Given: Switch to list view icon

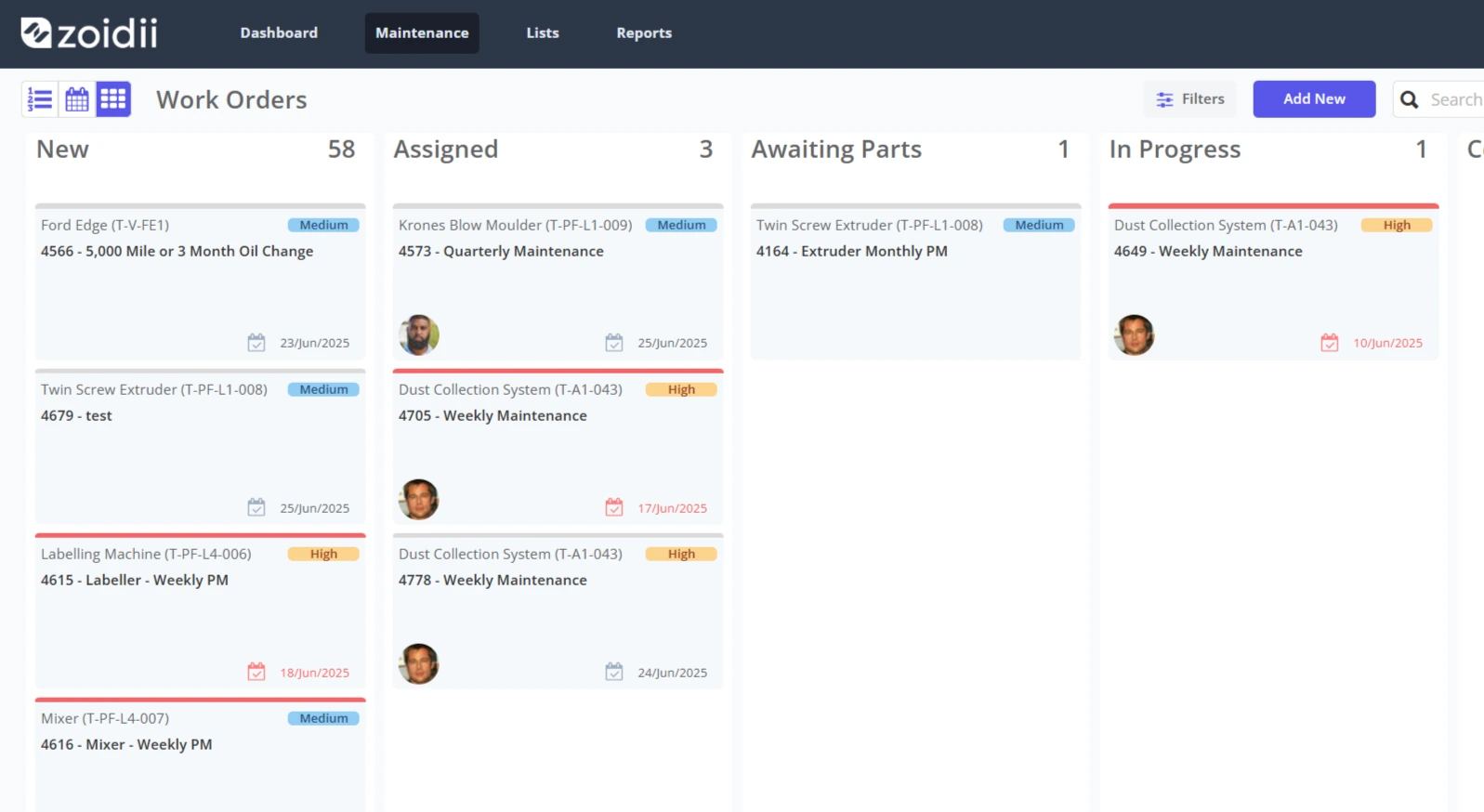Looking at the screenshot, I should click(40, 99).
